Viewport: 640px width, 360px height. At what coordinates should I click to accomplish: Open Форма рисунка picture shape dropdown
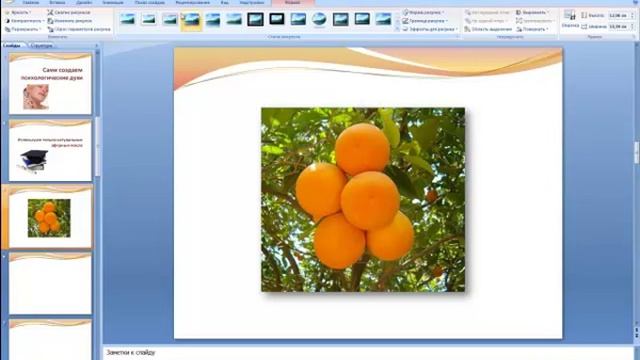click(x=424, y=13)
